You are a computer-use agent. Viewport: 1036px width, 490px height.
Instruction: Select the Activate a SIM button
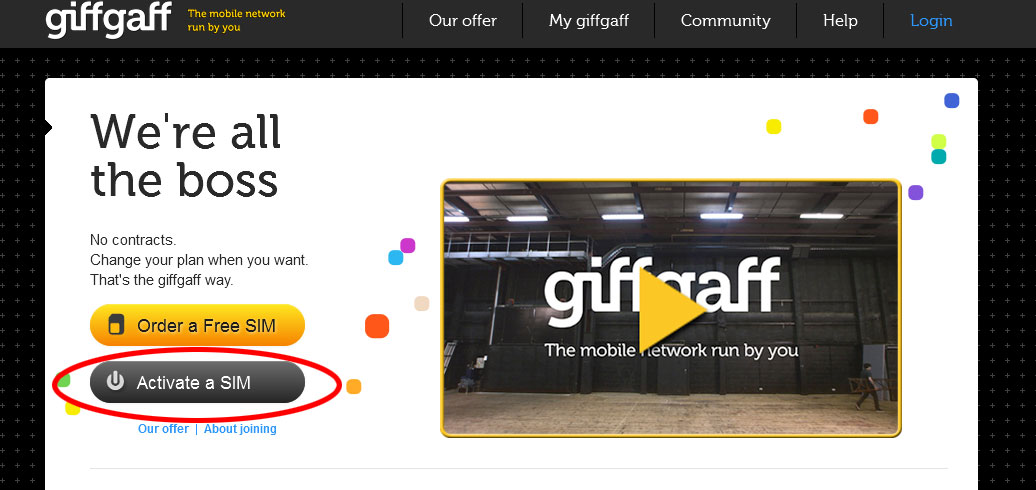(x=197, y=382)
